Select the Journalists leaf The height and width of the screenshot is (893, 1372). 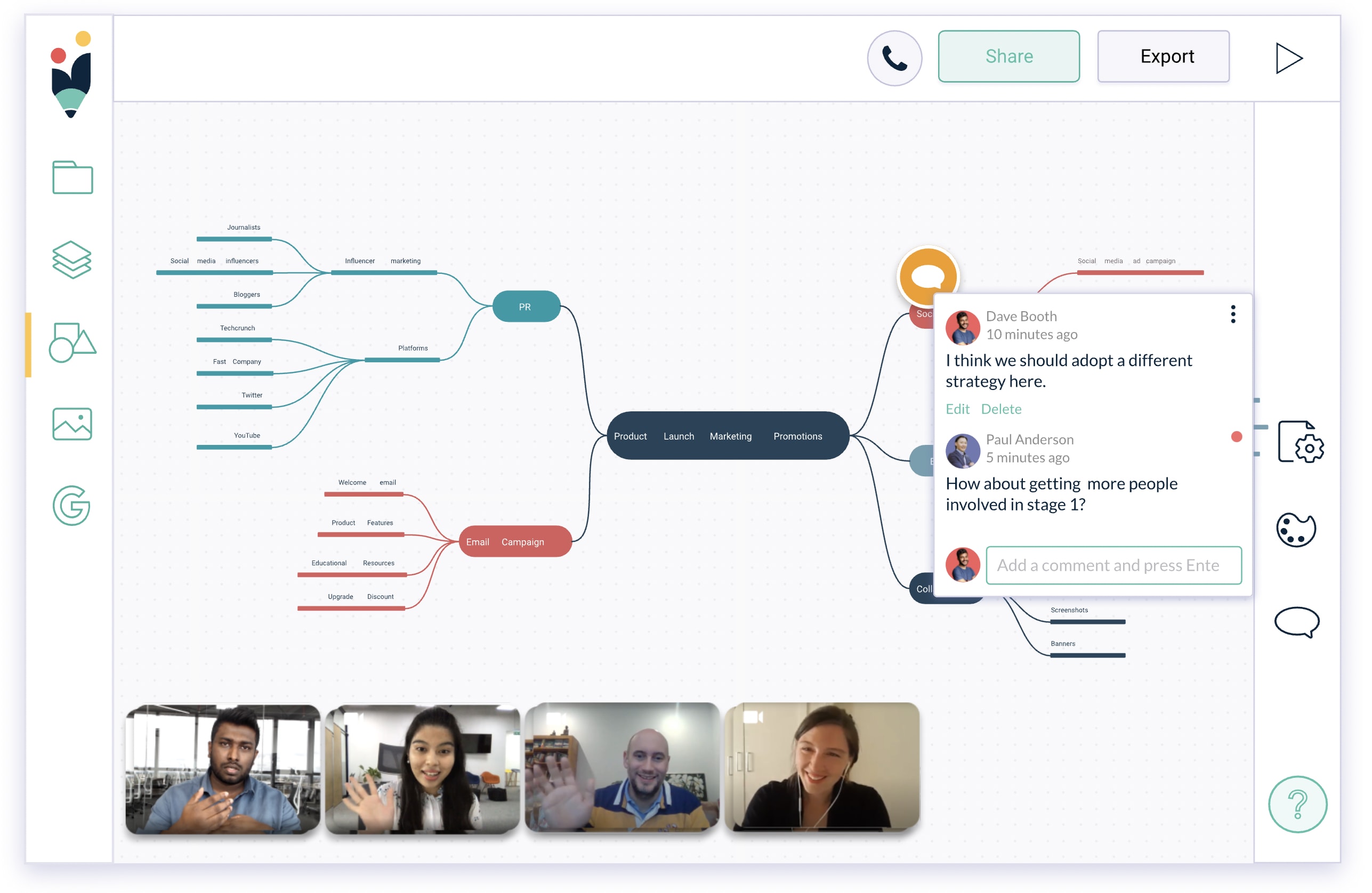coord(235,233)
